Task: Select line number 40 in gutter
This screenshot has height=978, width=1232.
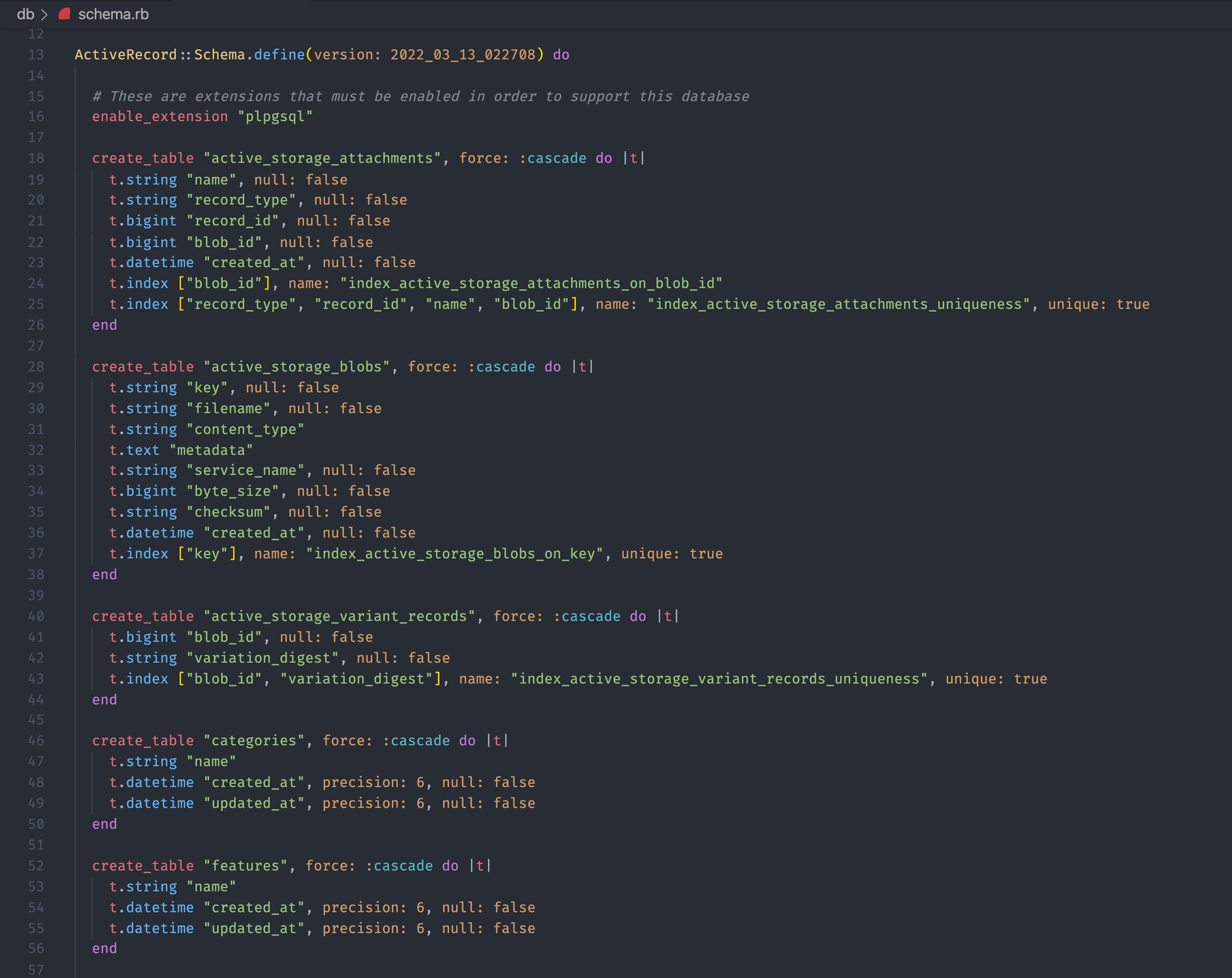Action: click(36, 617)
